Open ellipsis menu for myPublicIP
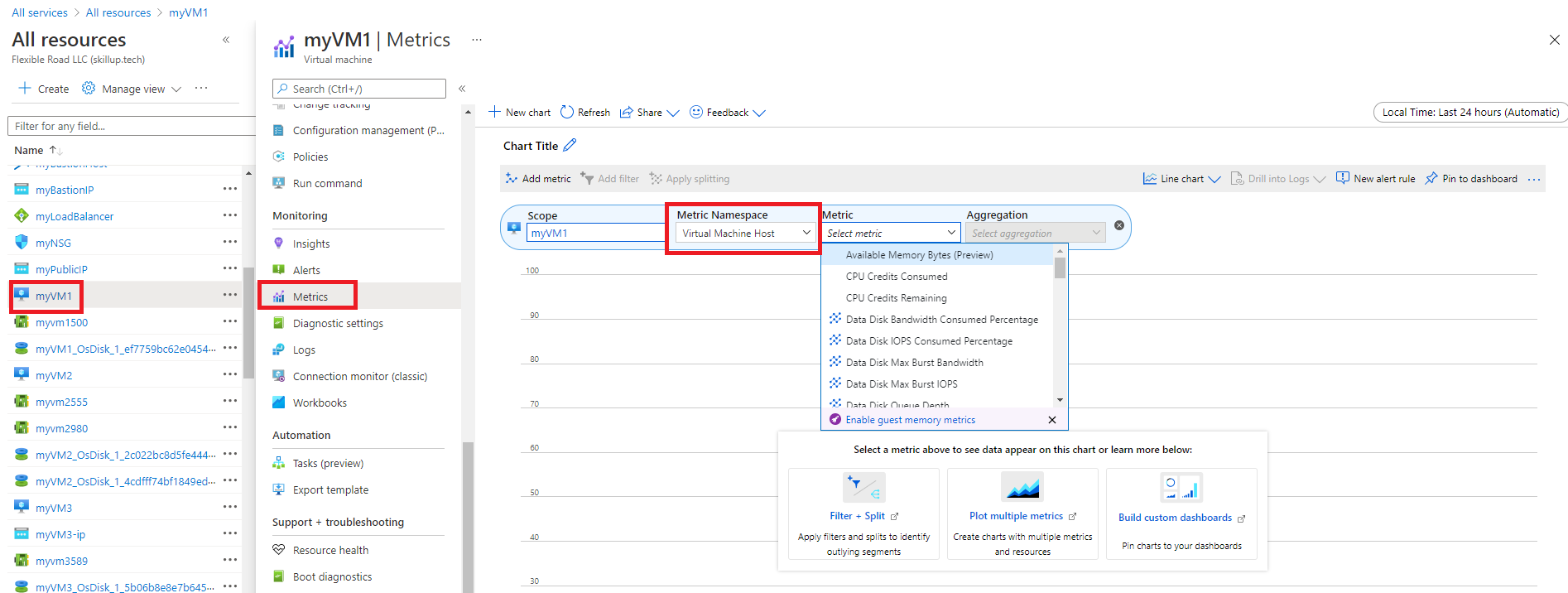Image resolution: width=1568 pixels, height=593 pixels. pos(230,268)
